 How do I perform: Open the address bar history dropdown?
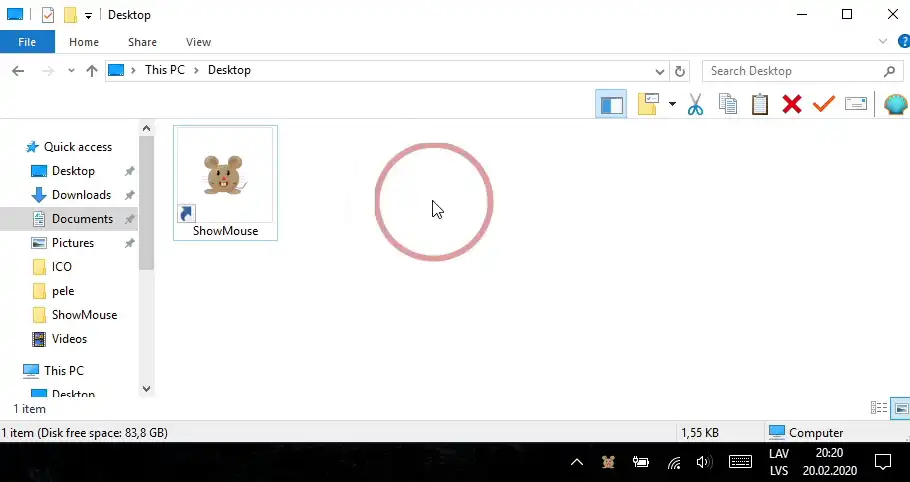(x=660, y=71)
